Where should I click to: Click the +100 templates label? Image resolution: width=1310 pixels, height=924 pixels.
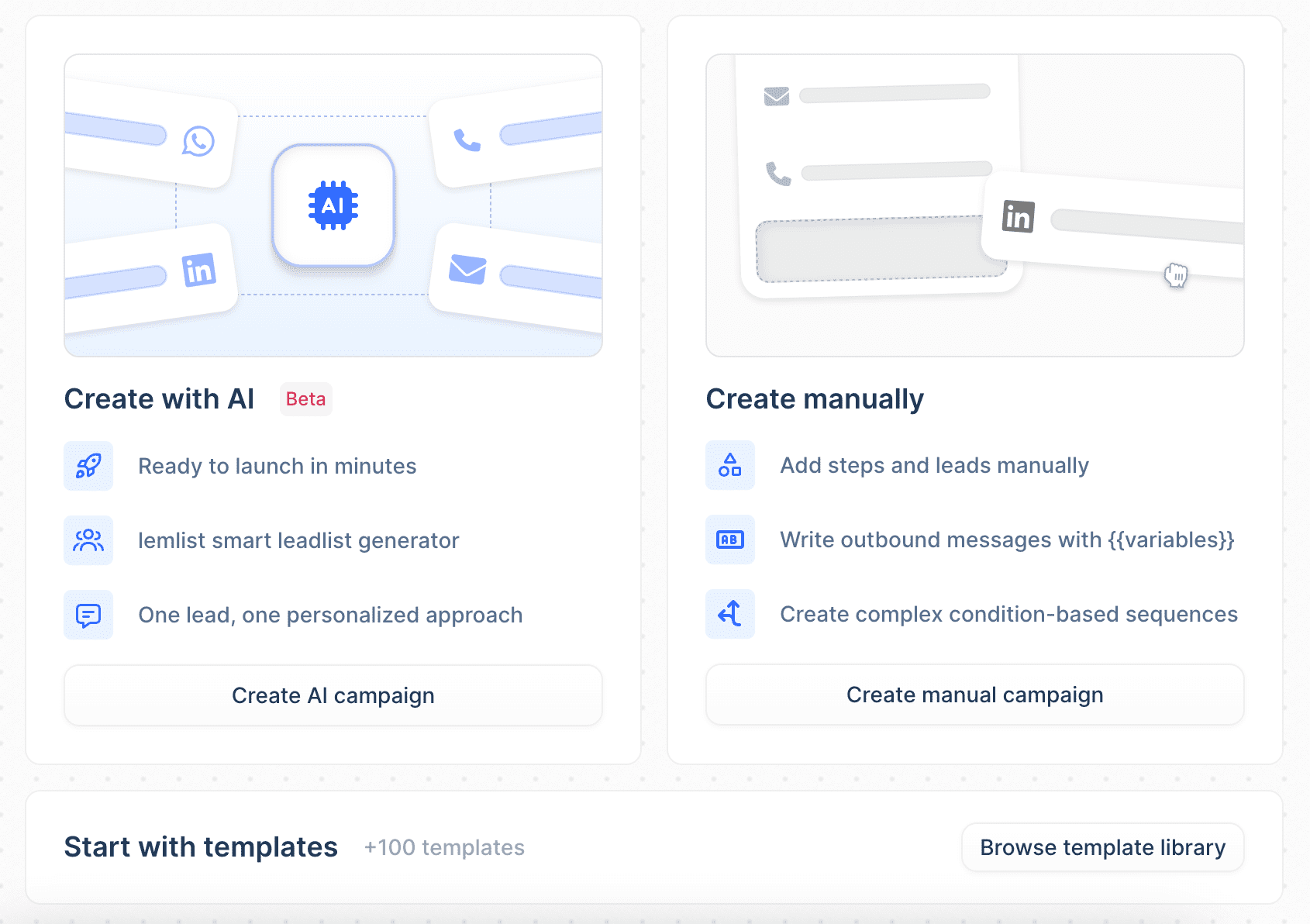pos(444,847)
